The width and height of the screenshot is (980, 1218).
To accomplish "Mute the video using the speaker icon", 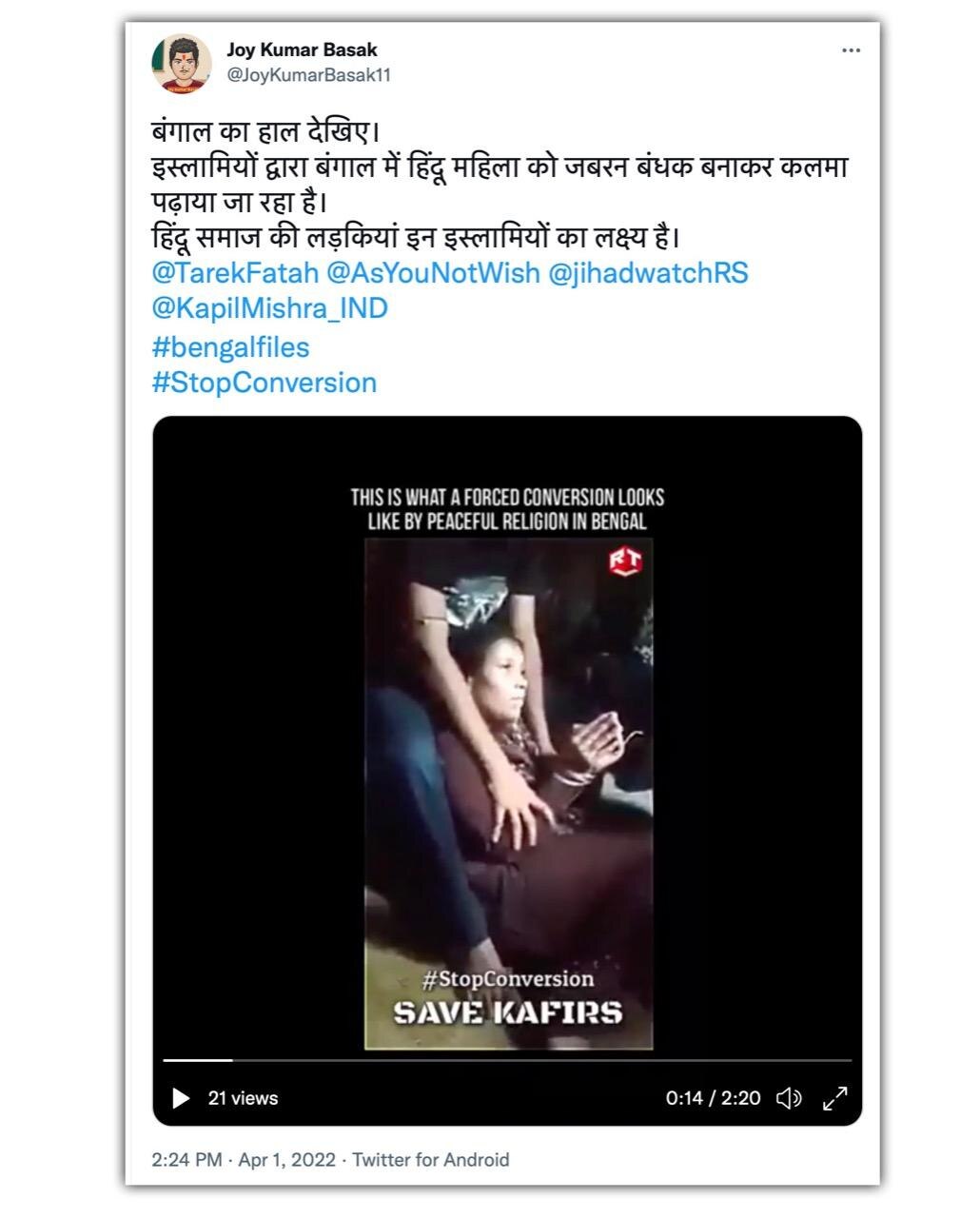I will (789, 1098).
